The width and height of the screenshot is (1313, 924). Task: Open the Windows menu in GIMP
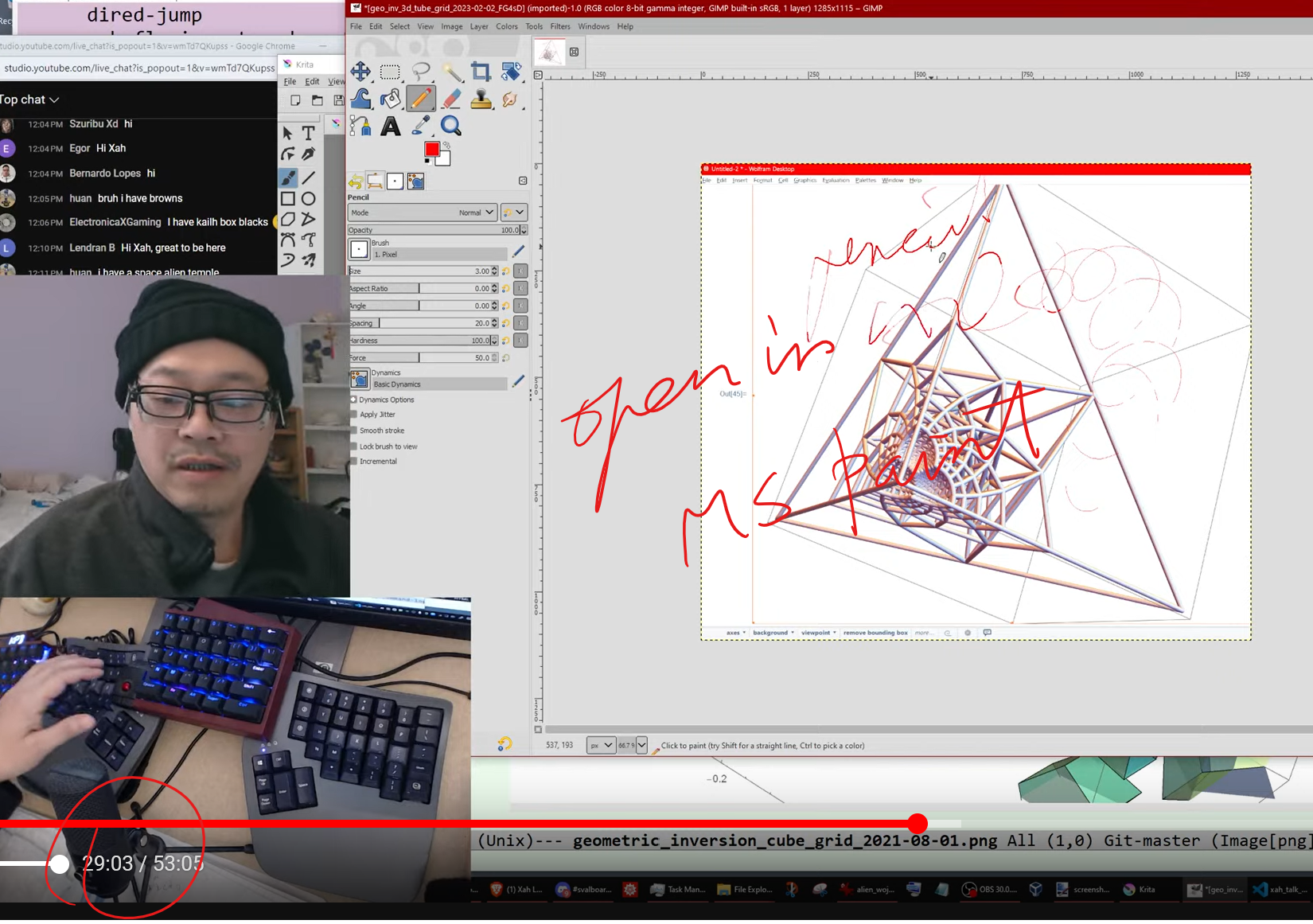pos(594,26)
